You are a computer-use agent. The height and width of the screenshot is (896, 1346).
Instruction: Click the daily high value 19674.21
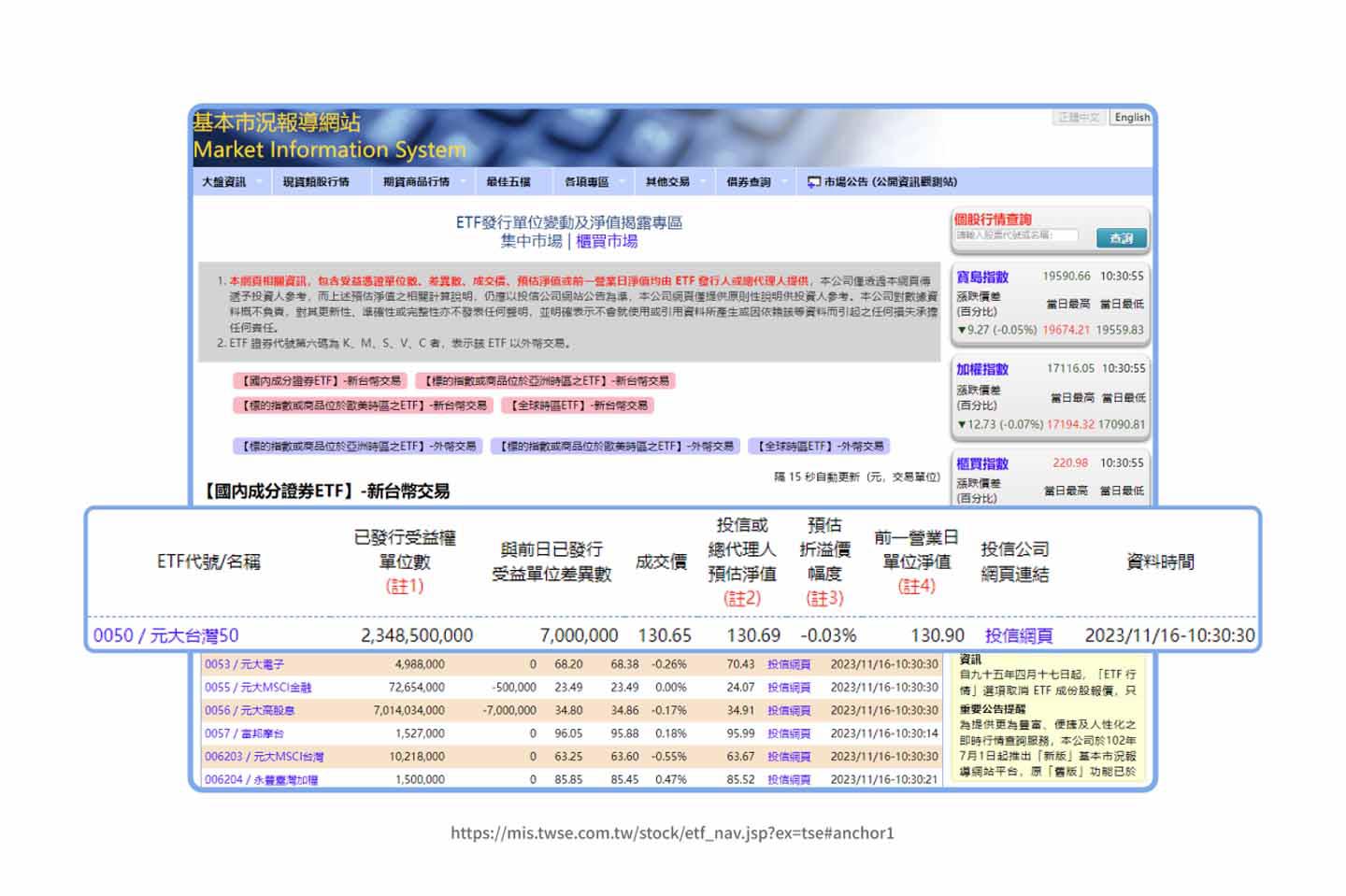click(1067, 330)
